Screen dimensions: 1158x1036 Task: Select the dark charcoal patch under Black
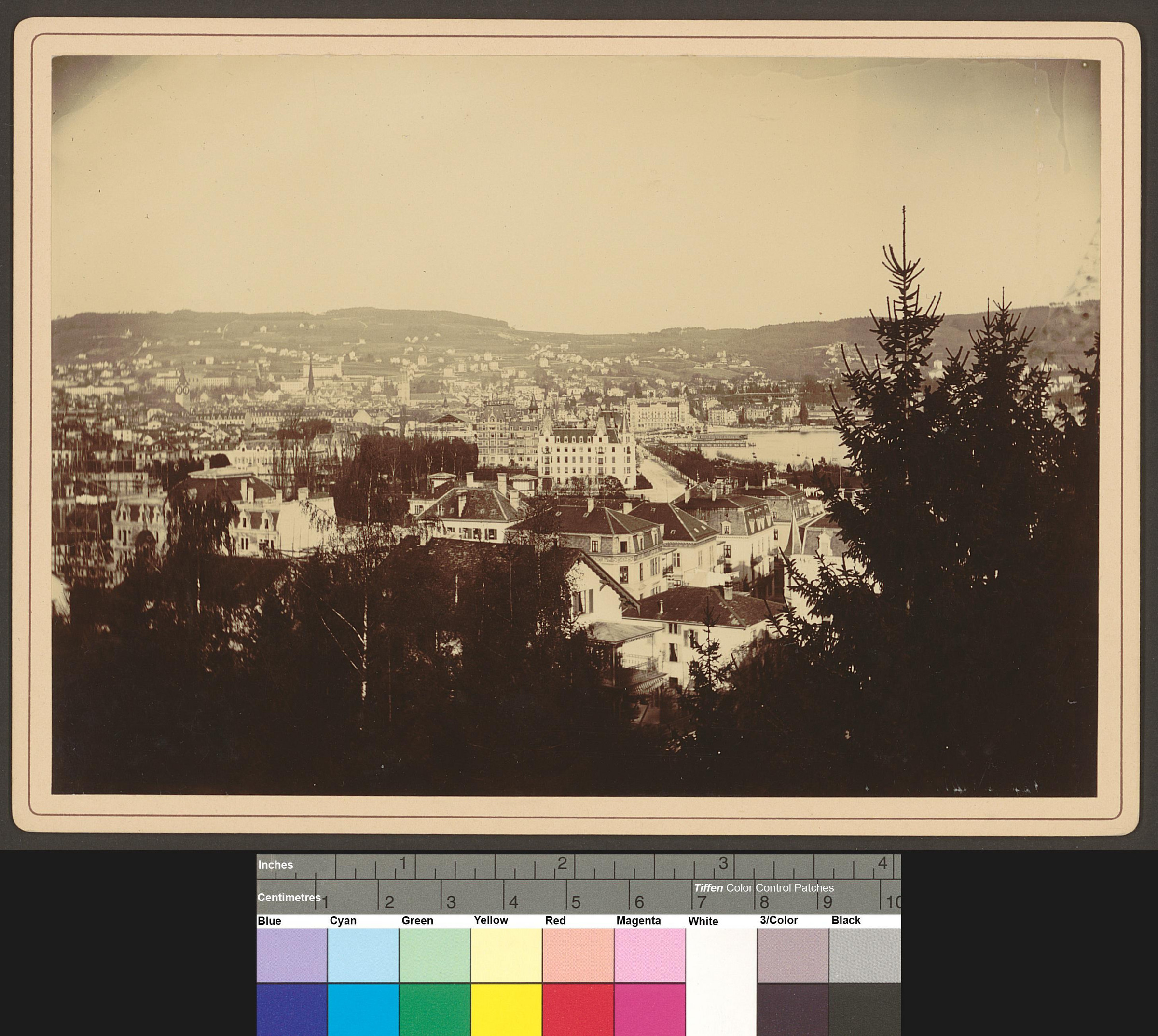865,1010
